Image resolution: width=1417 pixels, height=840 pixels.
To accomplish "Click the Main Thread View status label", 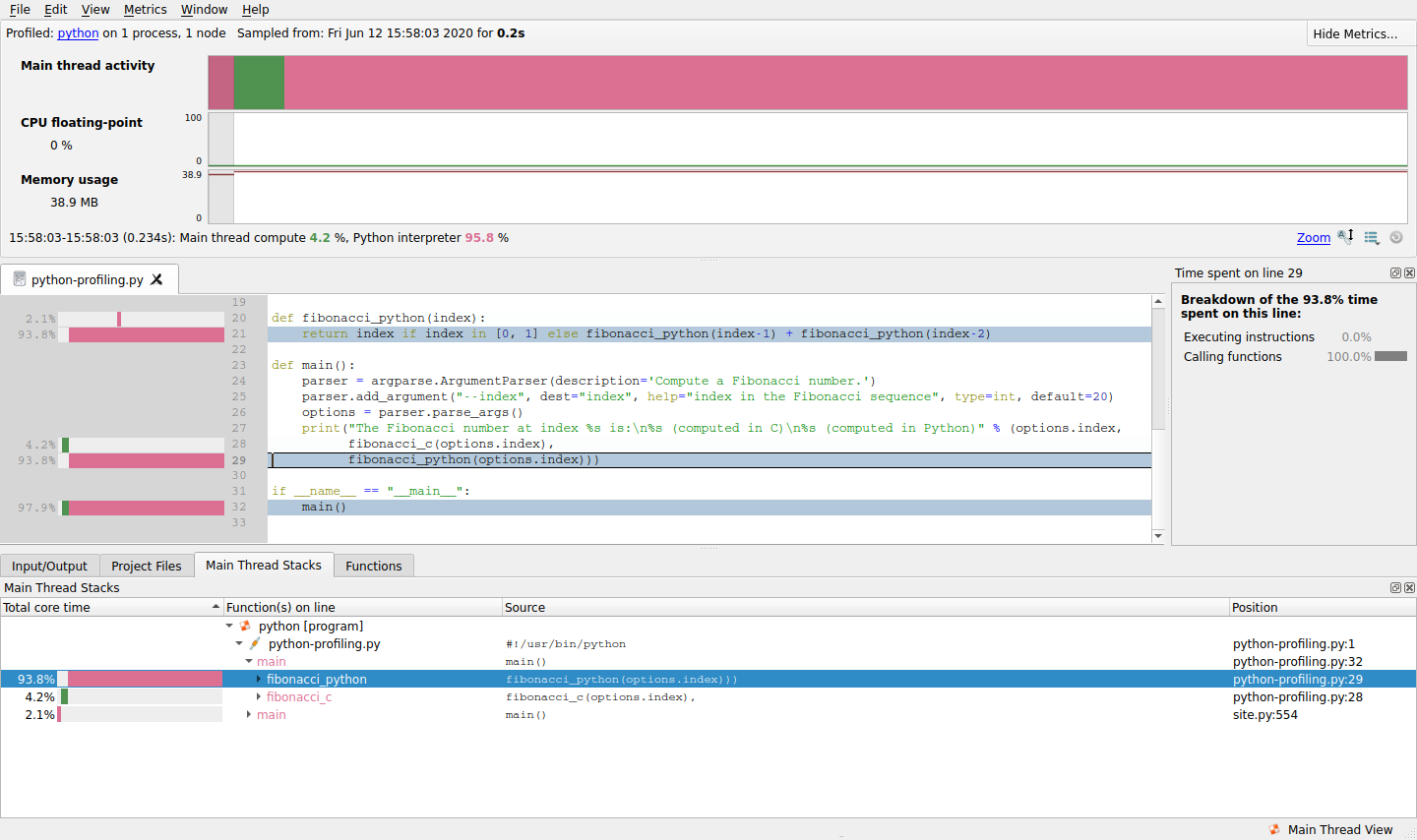I will (x=1340, y=829).
